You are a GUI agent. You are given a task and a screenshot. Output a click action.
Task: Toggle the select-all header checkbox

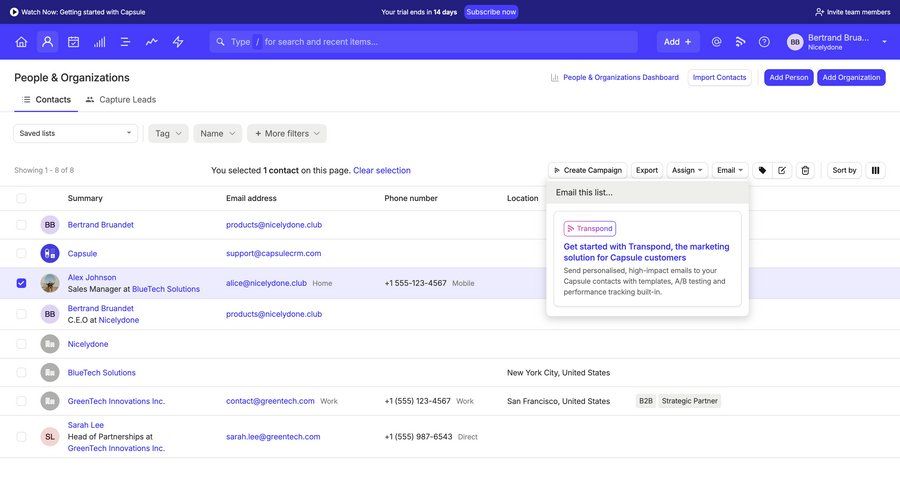coord(22,198)
